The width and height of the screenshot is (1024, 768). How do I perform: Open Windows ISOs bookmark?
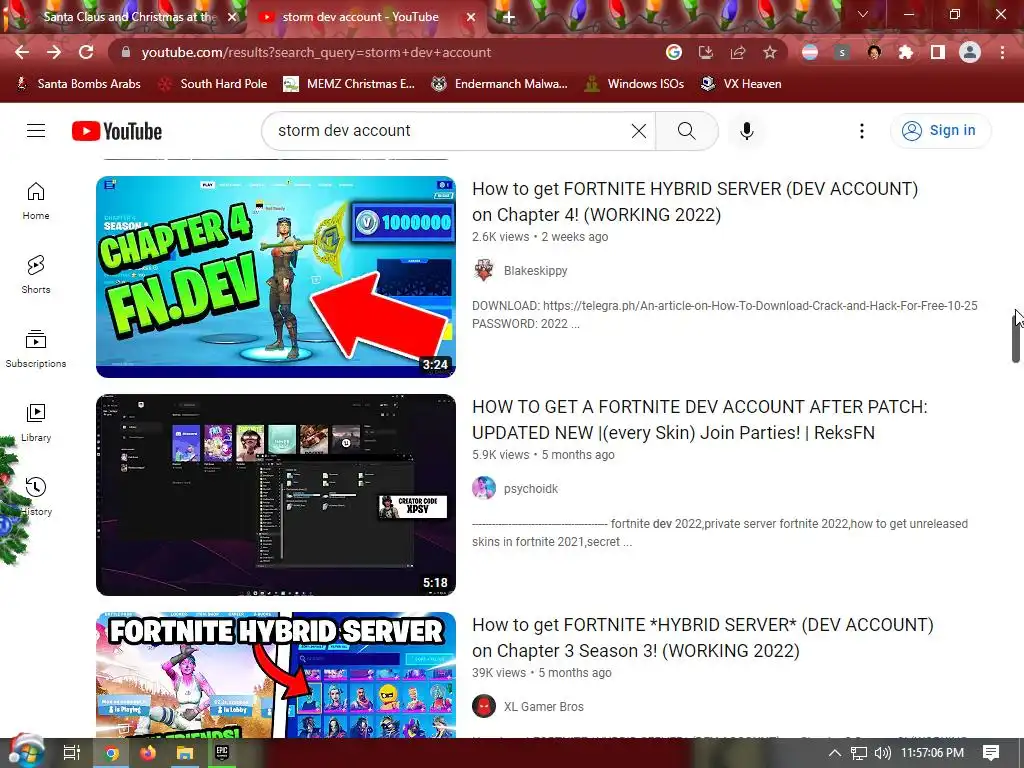(633, 84)
